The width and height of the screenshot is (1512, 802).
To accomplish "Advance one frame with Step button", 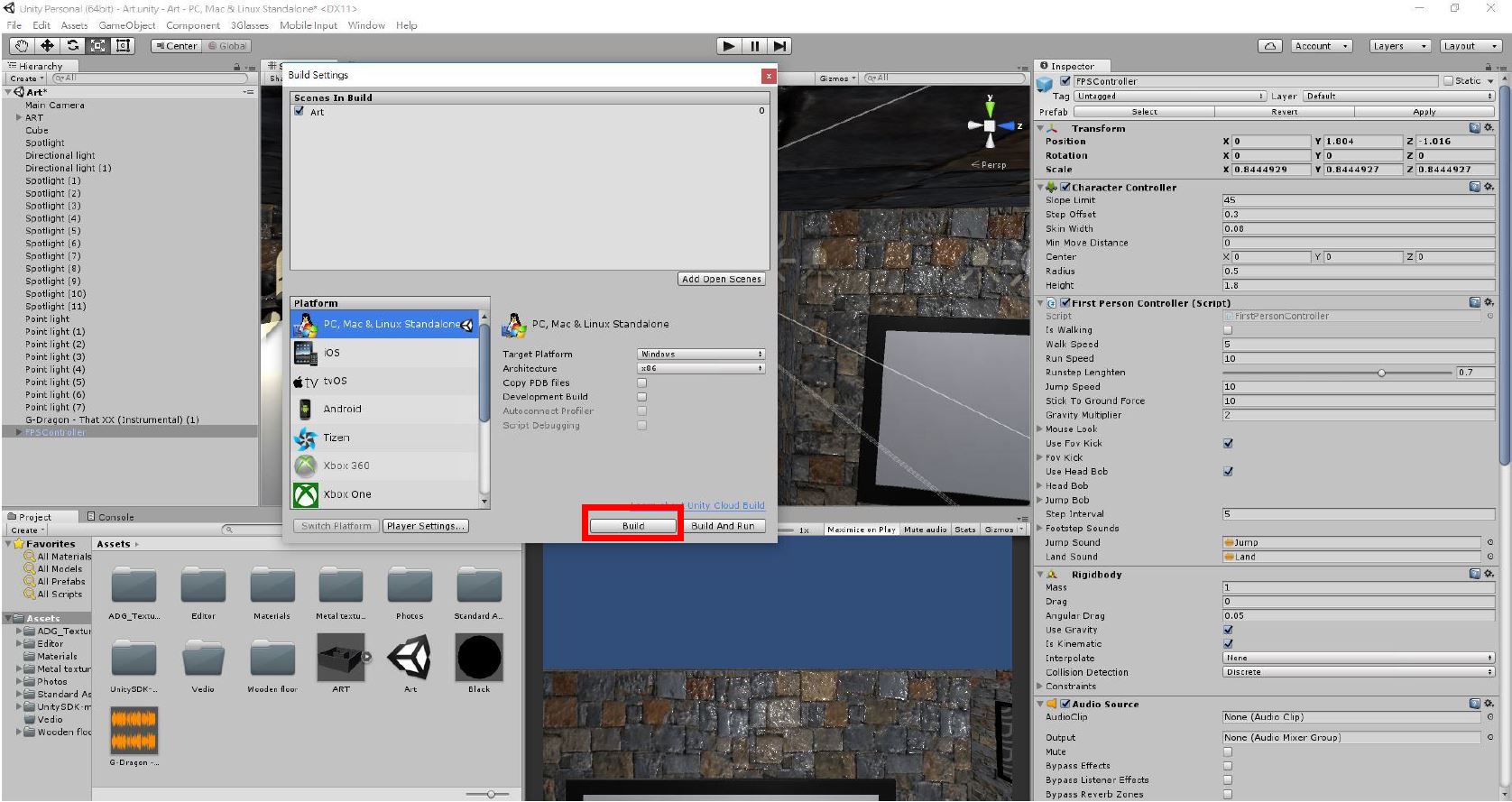I will pos(779,46).
